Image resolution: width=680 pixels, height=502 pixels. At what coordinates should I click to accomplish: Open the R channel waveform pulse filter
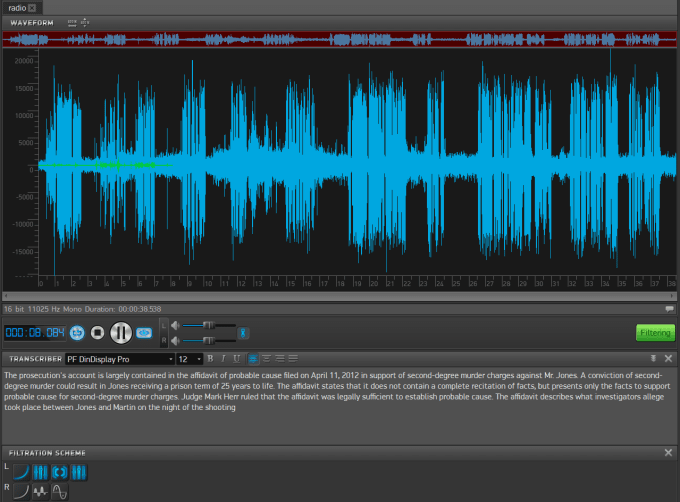(x=40, y=492)
